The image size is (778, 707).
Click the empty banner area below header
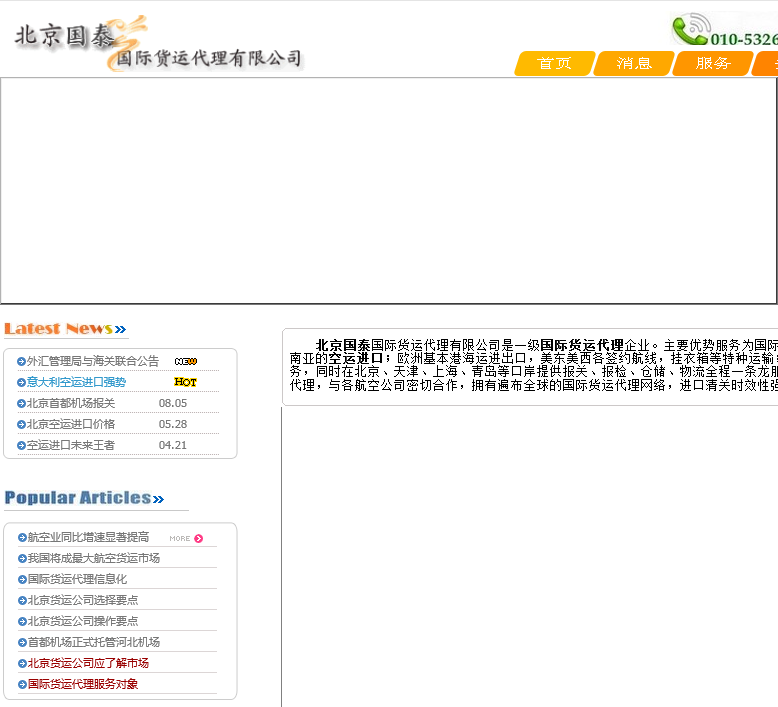389,191
